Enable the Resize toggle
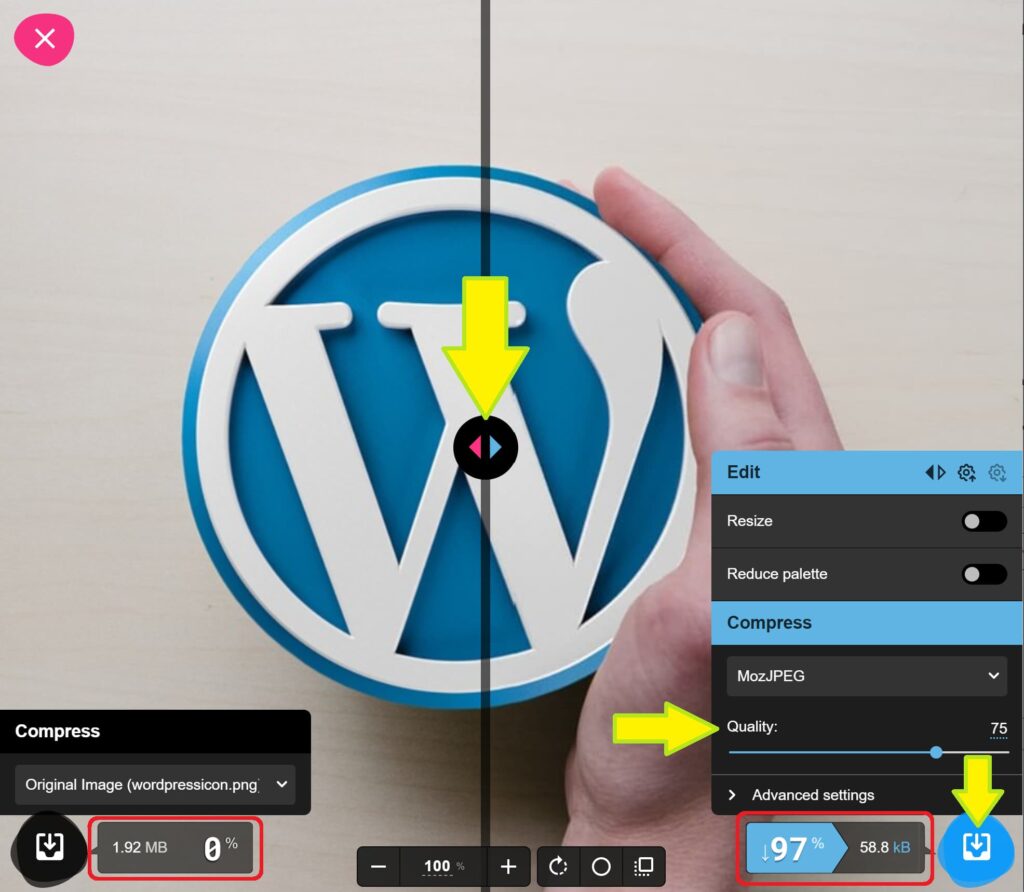The image size is (1024, 892). (x=984, y=521)
